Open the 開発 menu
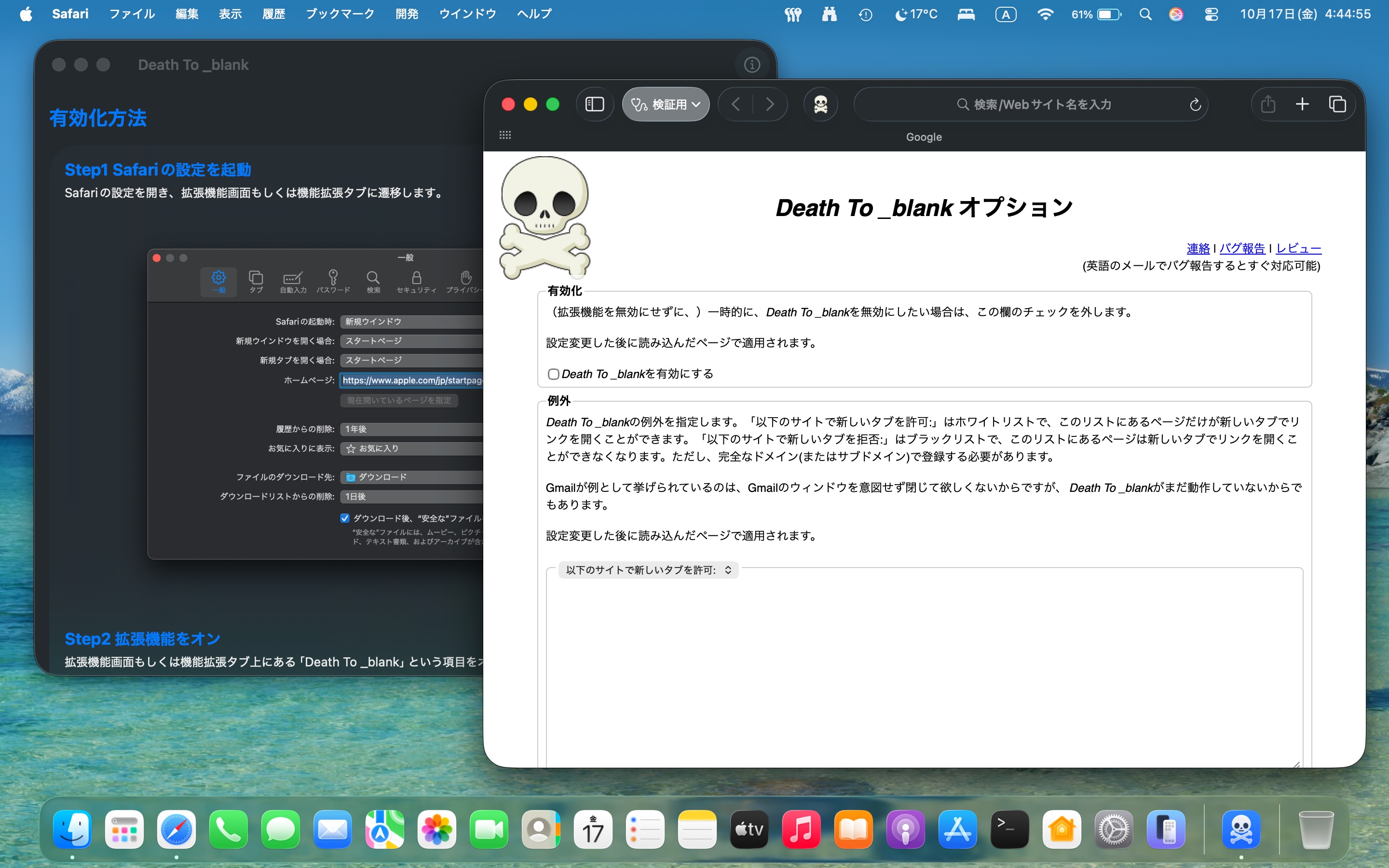The image size is (1389, 868). [x=407, y=14]
